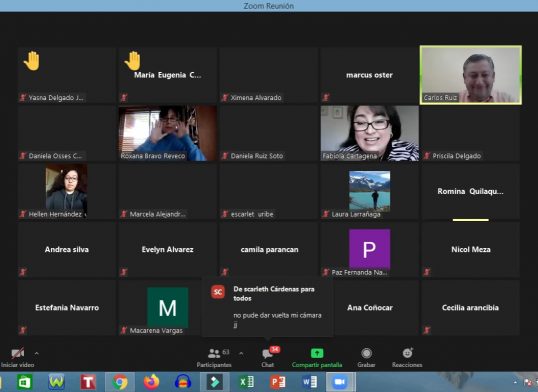The image size is (538, 392).
Task: Start video with the Iniciar video camera icon
Action: (17, 353)
